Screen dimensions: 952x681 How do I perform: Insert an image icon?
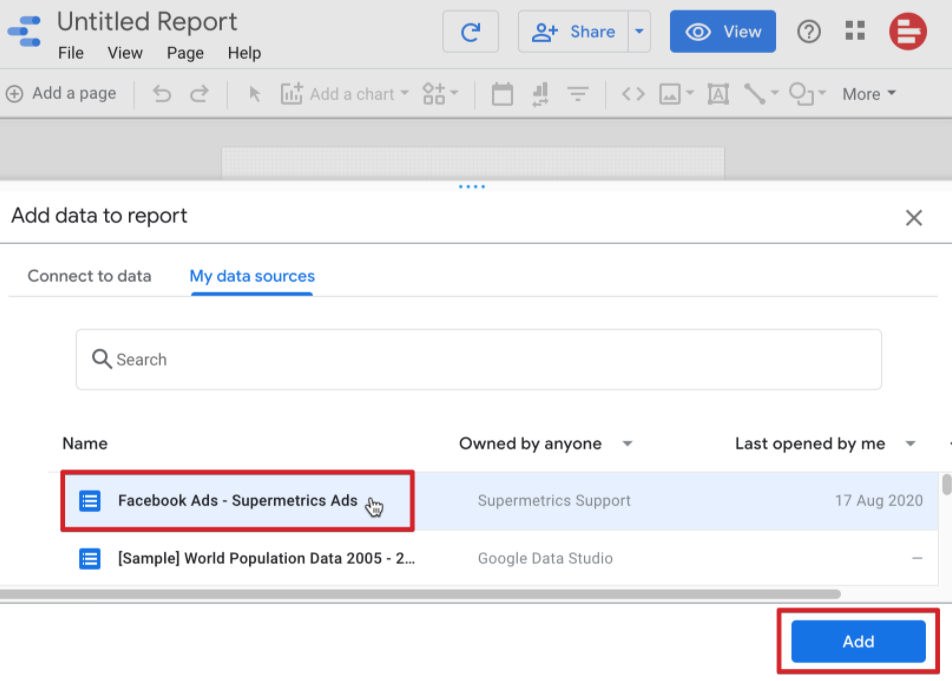(670, 94)
